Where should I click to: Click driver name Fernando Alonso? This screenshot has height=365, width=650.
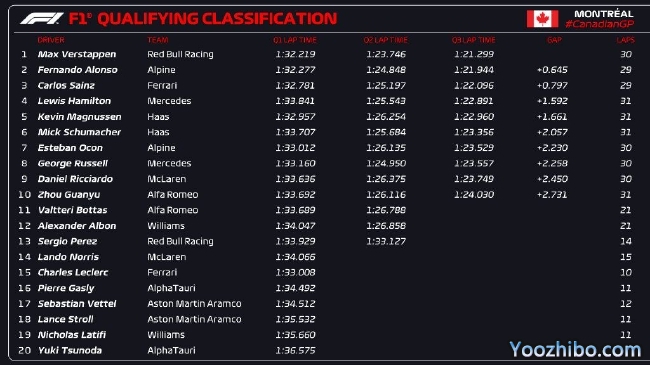pos(78,70)
